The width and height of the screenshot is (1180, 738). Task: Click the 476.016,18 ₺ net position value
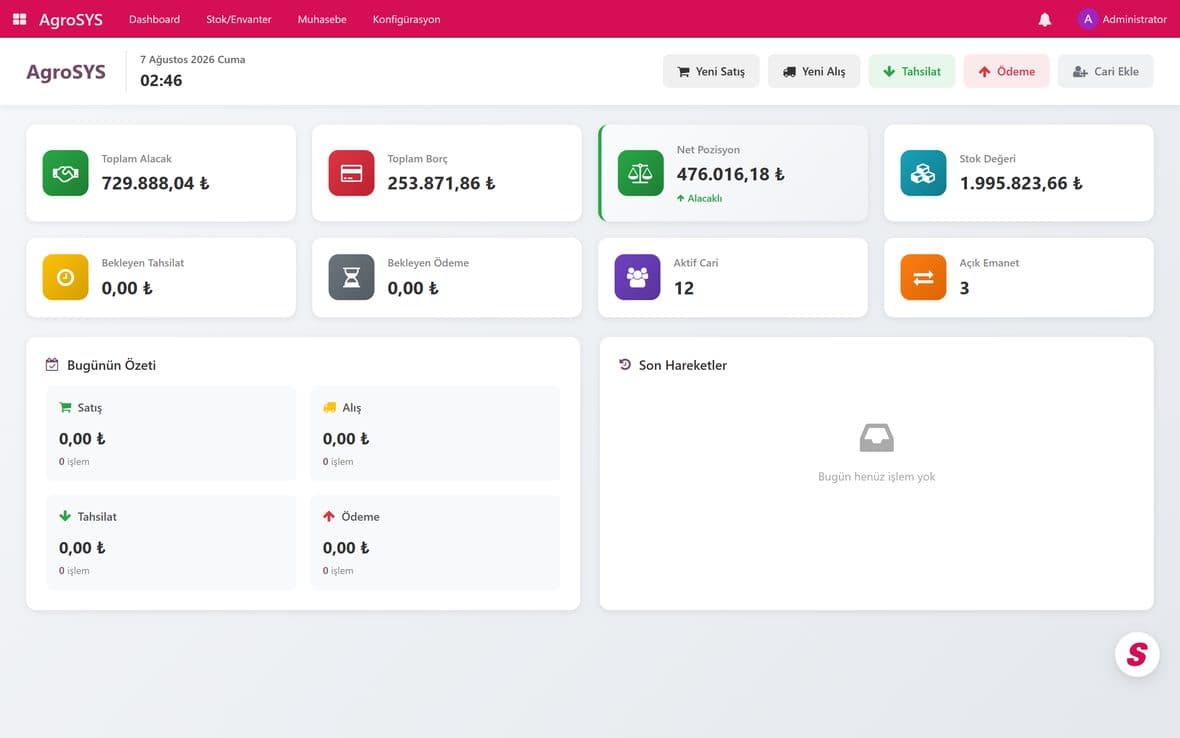731,174
